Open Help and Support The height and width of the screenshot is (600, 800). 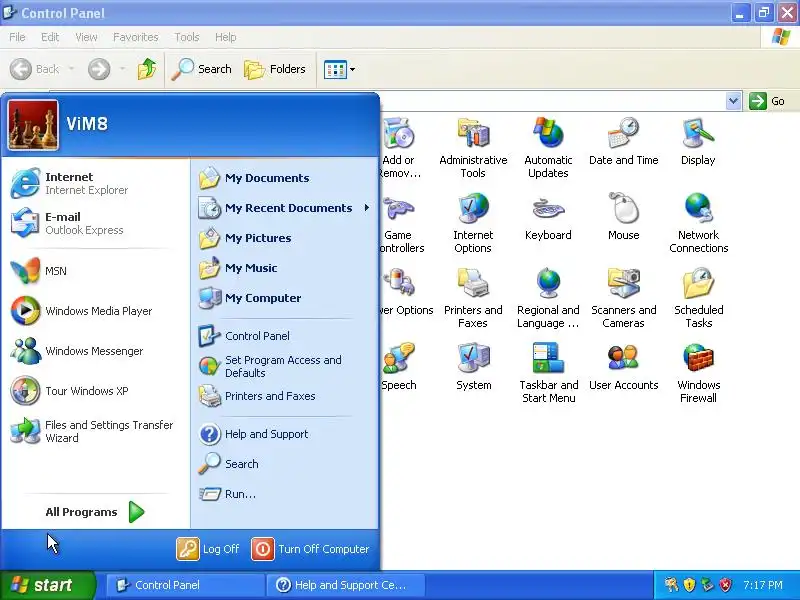pyautogui.click(x=283, y=434)
